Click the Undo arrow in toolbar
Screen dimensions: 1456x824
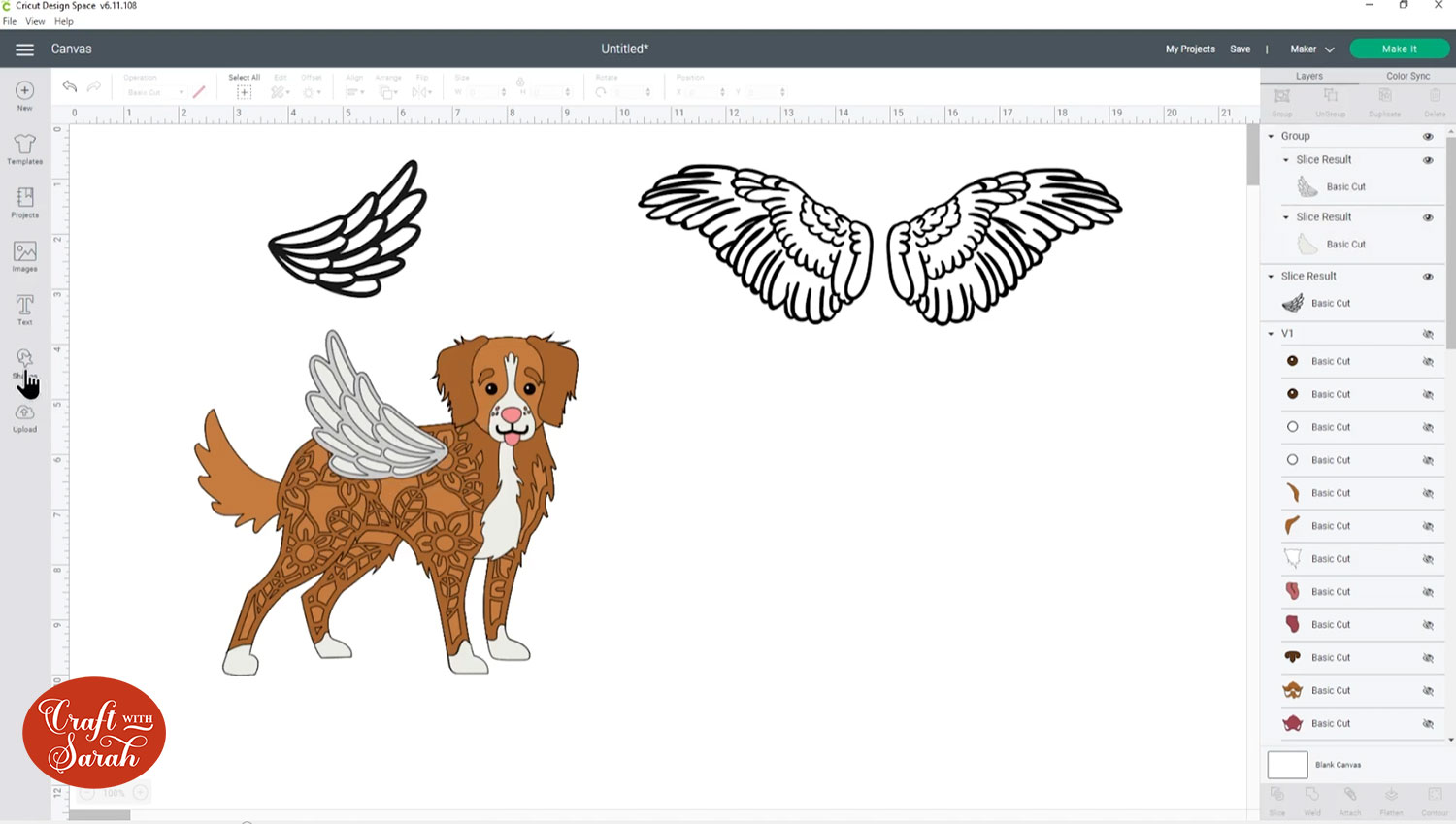[70, 87]
